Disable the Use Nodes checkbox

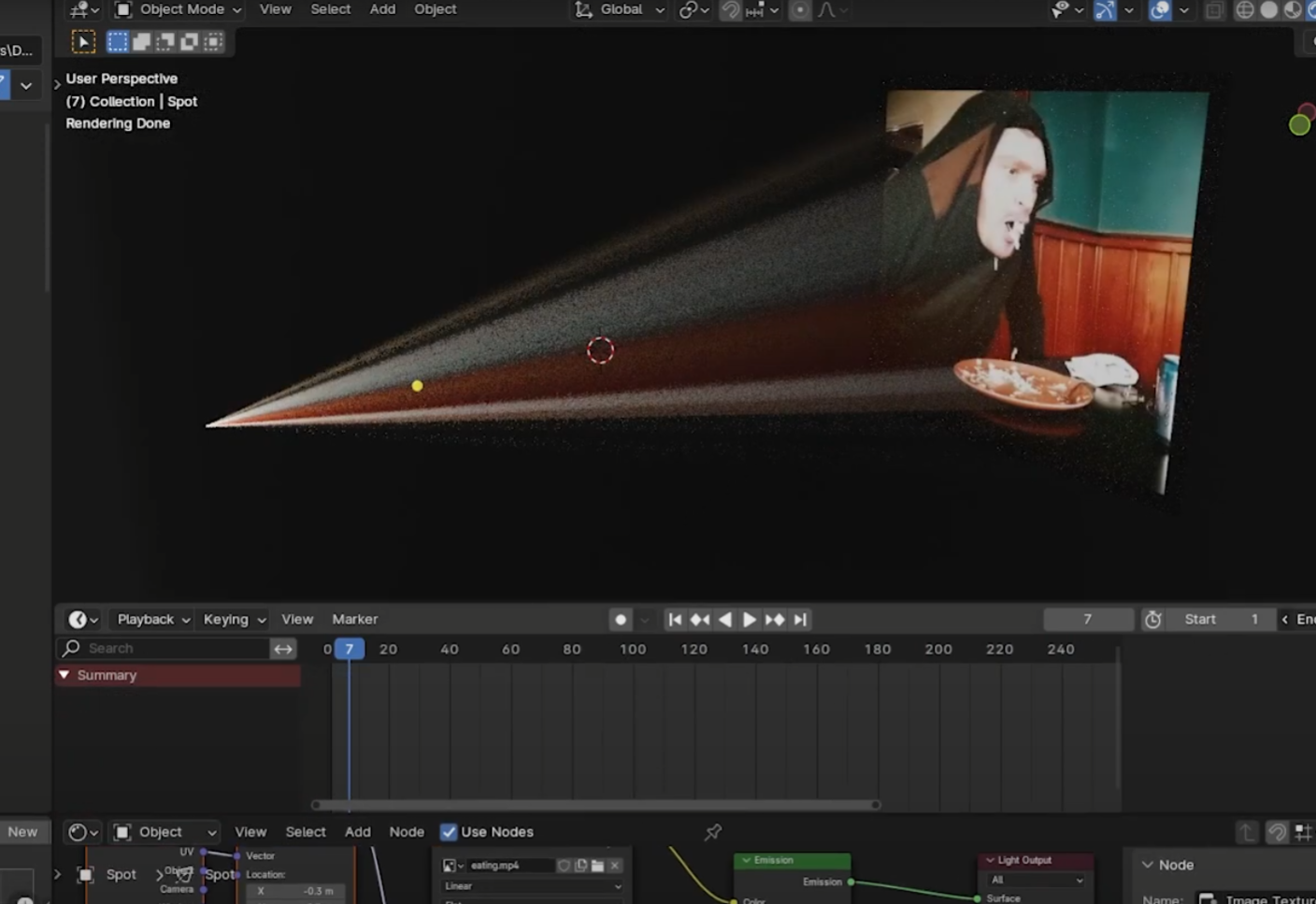[449, 832]
